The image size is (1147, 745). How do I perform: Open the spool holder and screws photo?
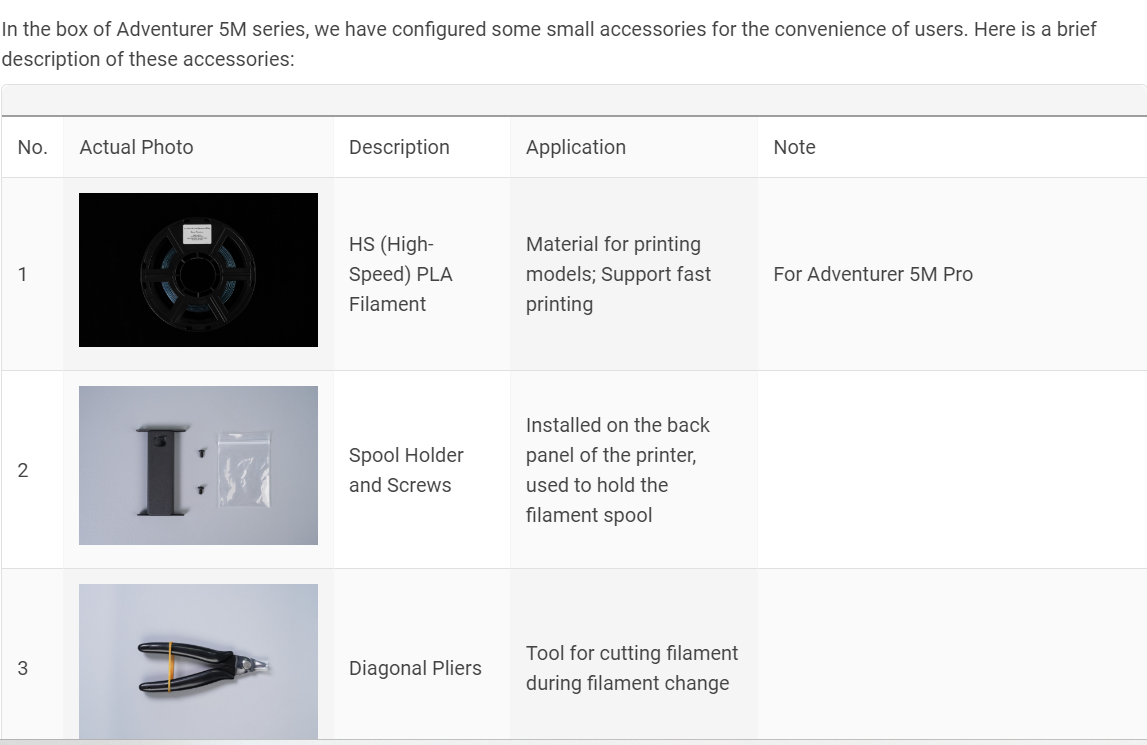click(198, 465)
